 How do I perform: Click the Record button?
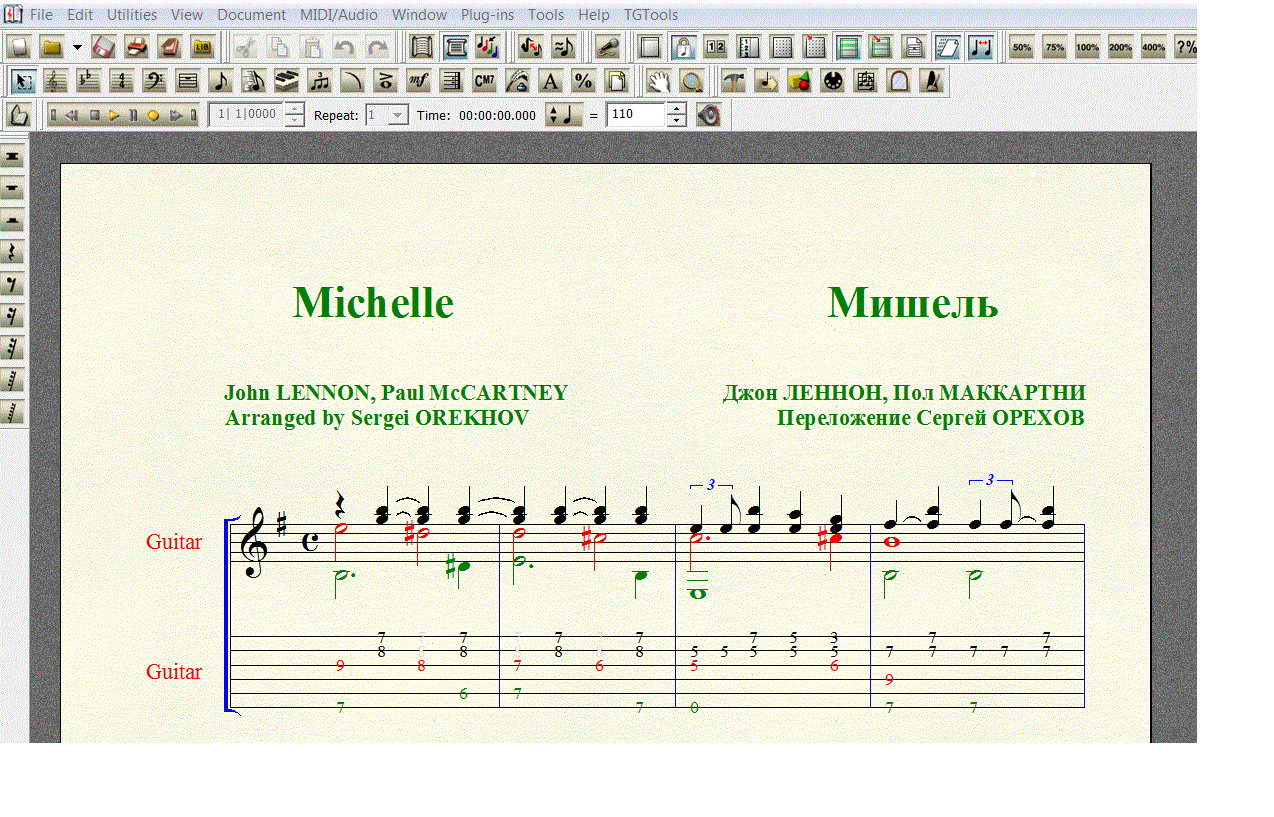click(x=153, y=115)
